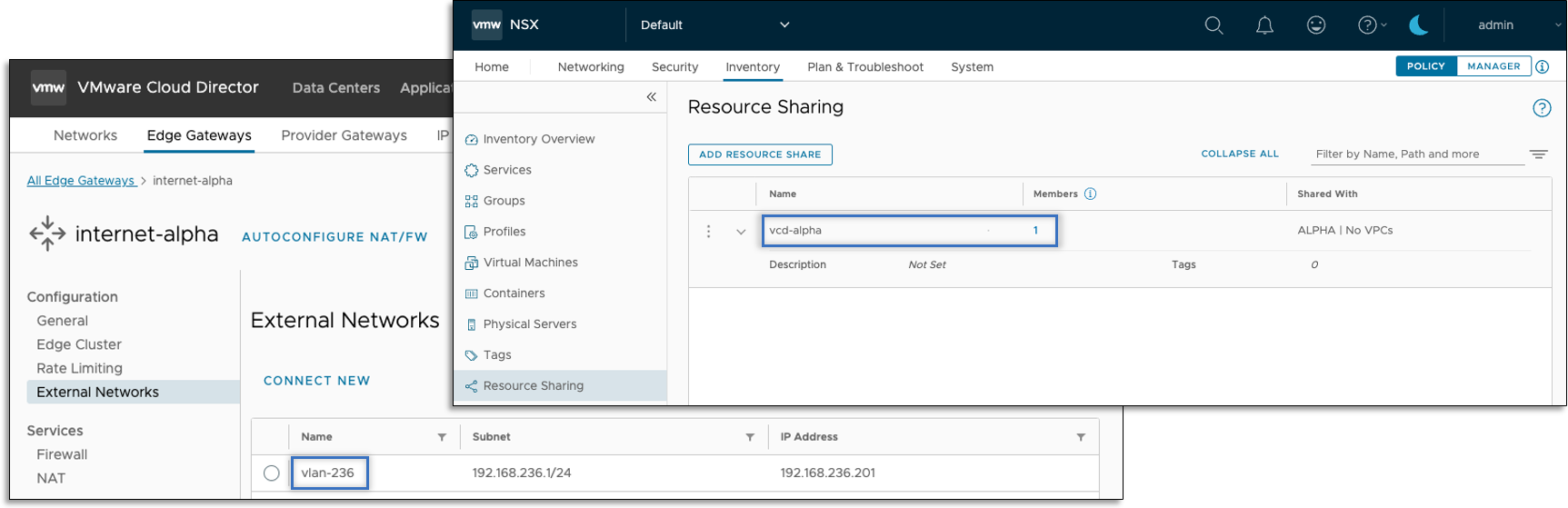Screen dimensions: 1568x508
Task: Collapse the vcd-alpha row chevron
Action: coord(741,232)
